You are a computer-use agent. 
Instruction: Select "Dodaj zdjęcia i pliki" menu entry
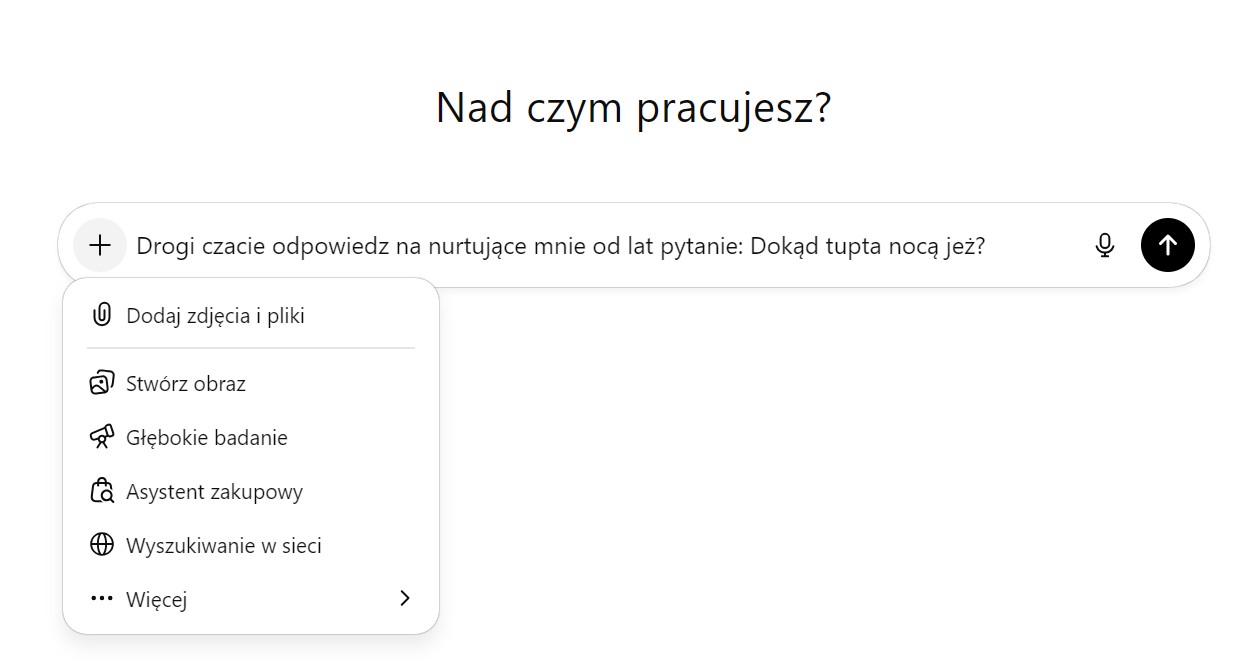215,316
